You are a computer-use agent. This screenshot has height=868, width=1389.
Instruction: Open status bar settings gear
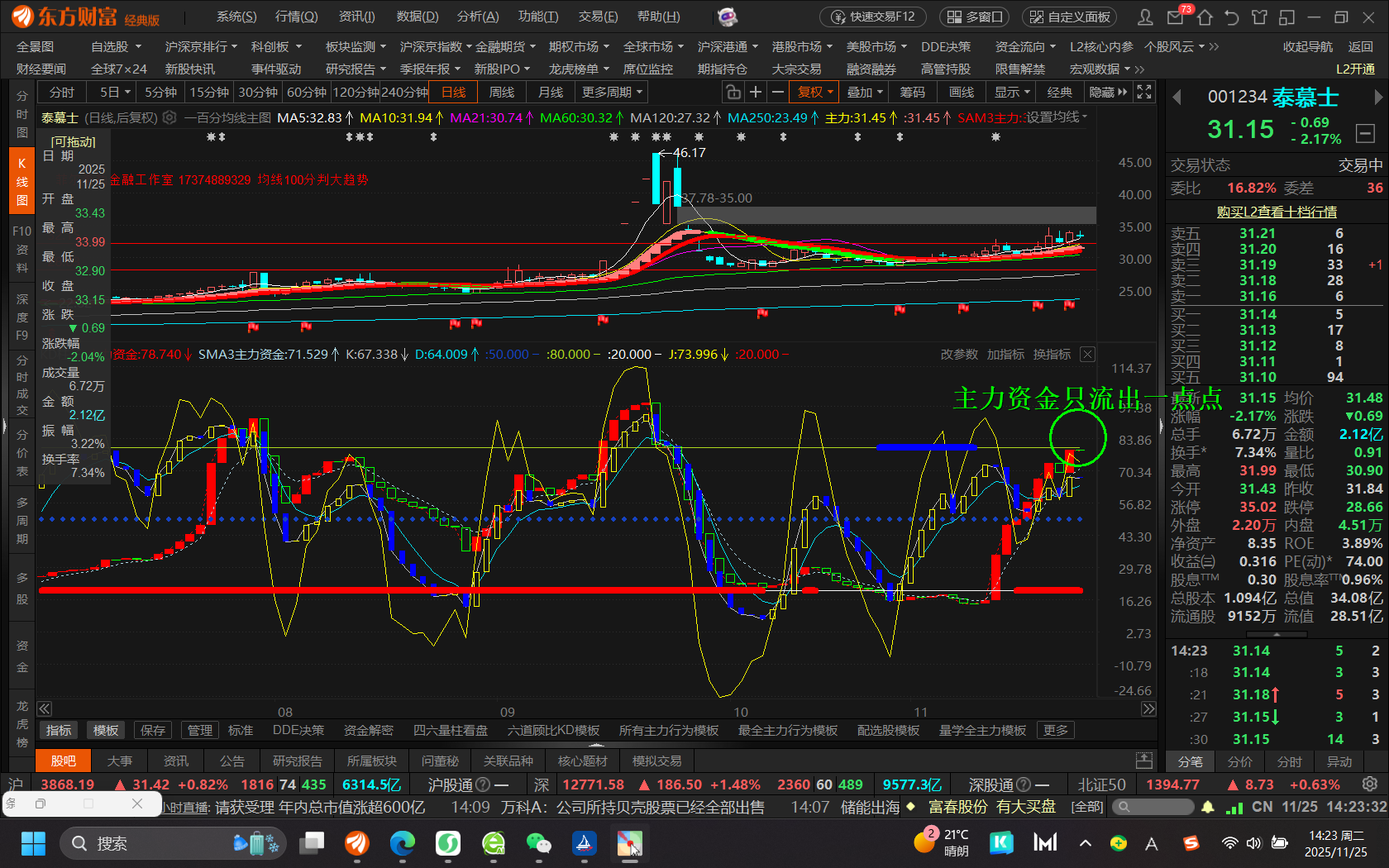[1370, 784]
